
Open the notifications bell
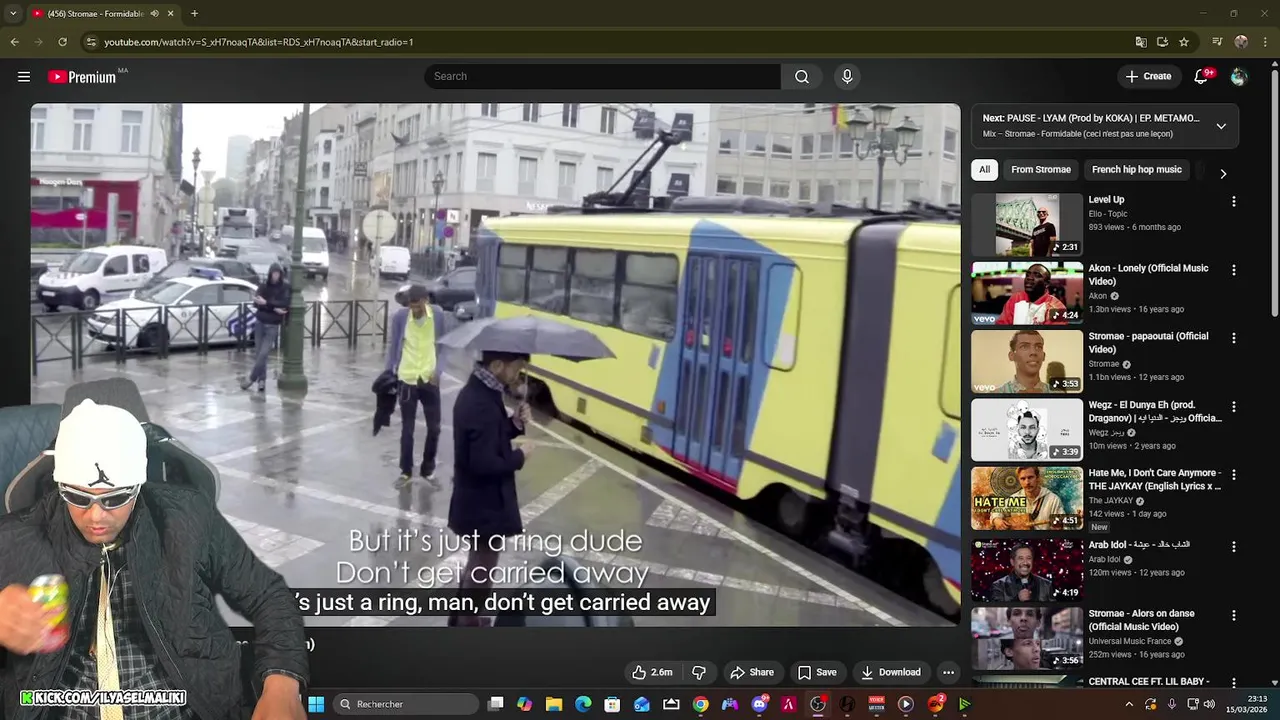click(1201, 77)
